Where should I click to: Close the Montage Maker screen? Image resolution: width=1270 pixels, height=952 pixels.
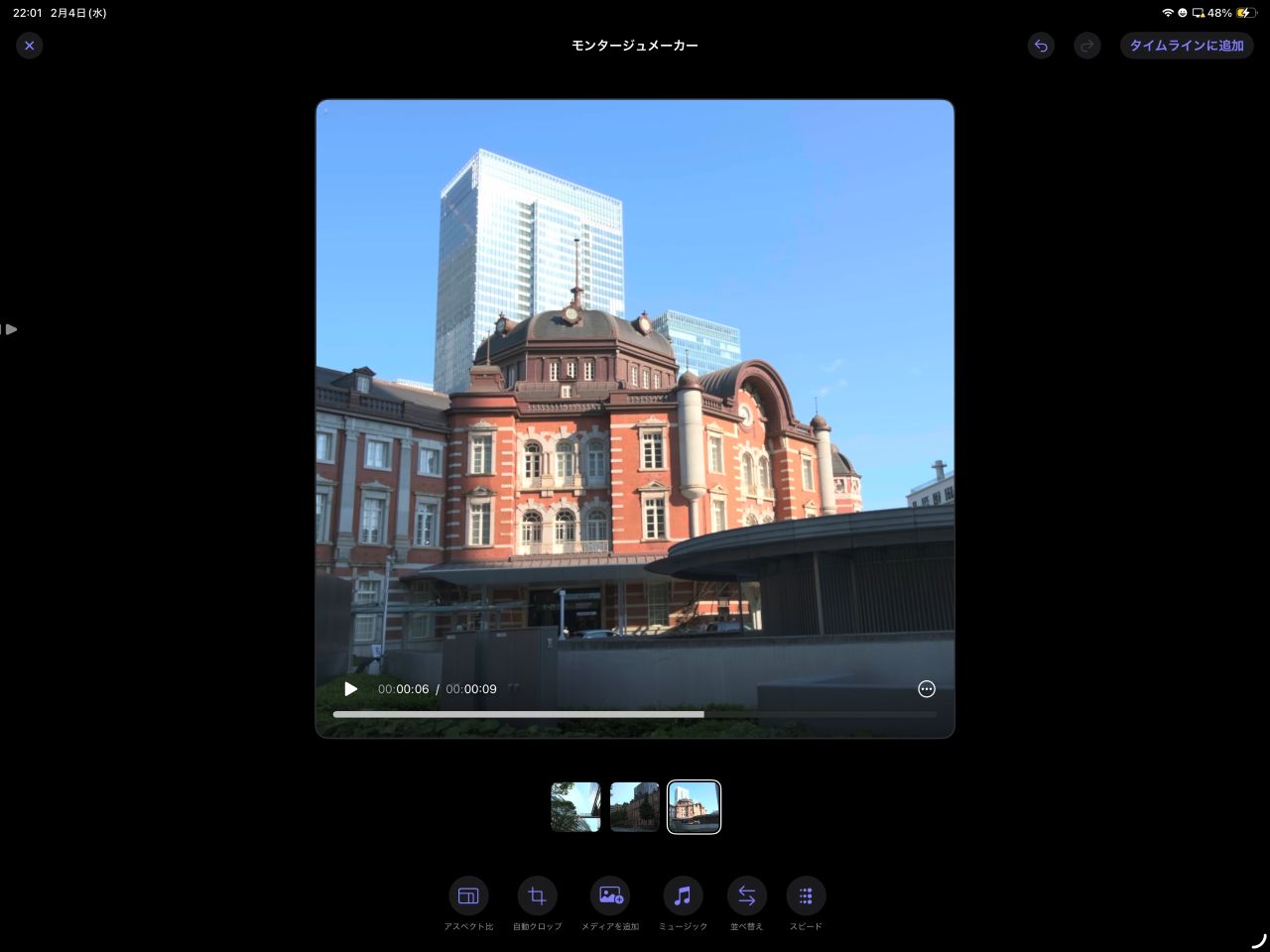30,46
